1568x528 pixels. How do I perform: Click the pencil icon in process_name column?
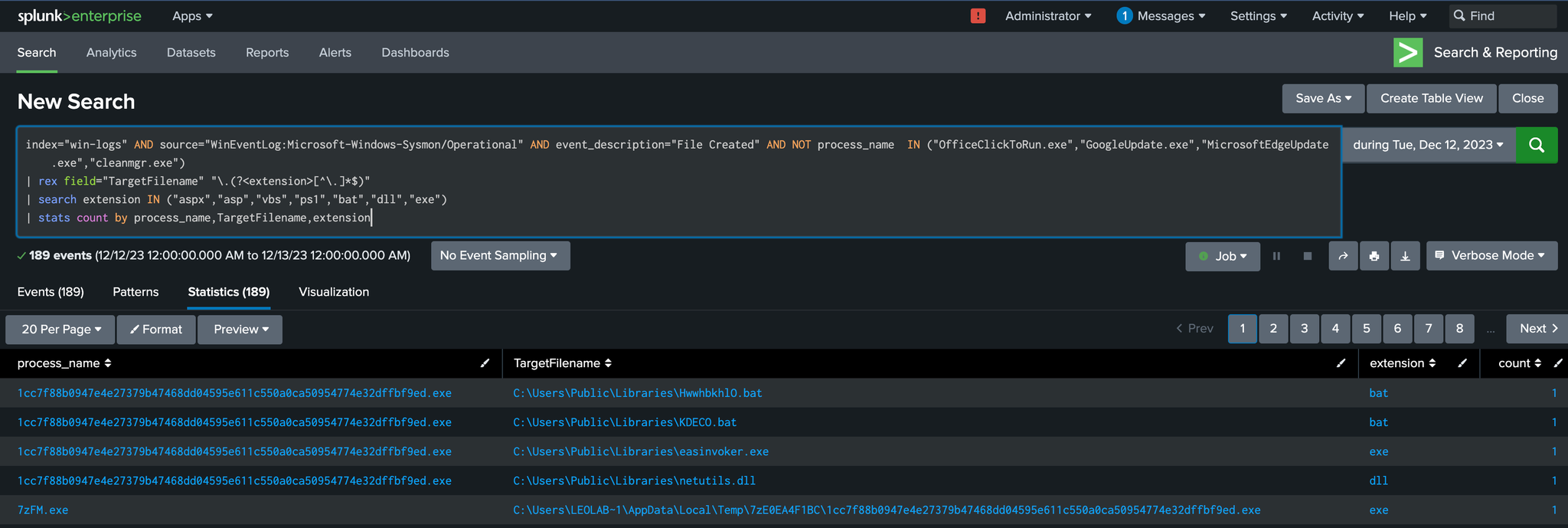coord(485,363)
